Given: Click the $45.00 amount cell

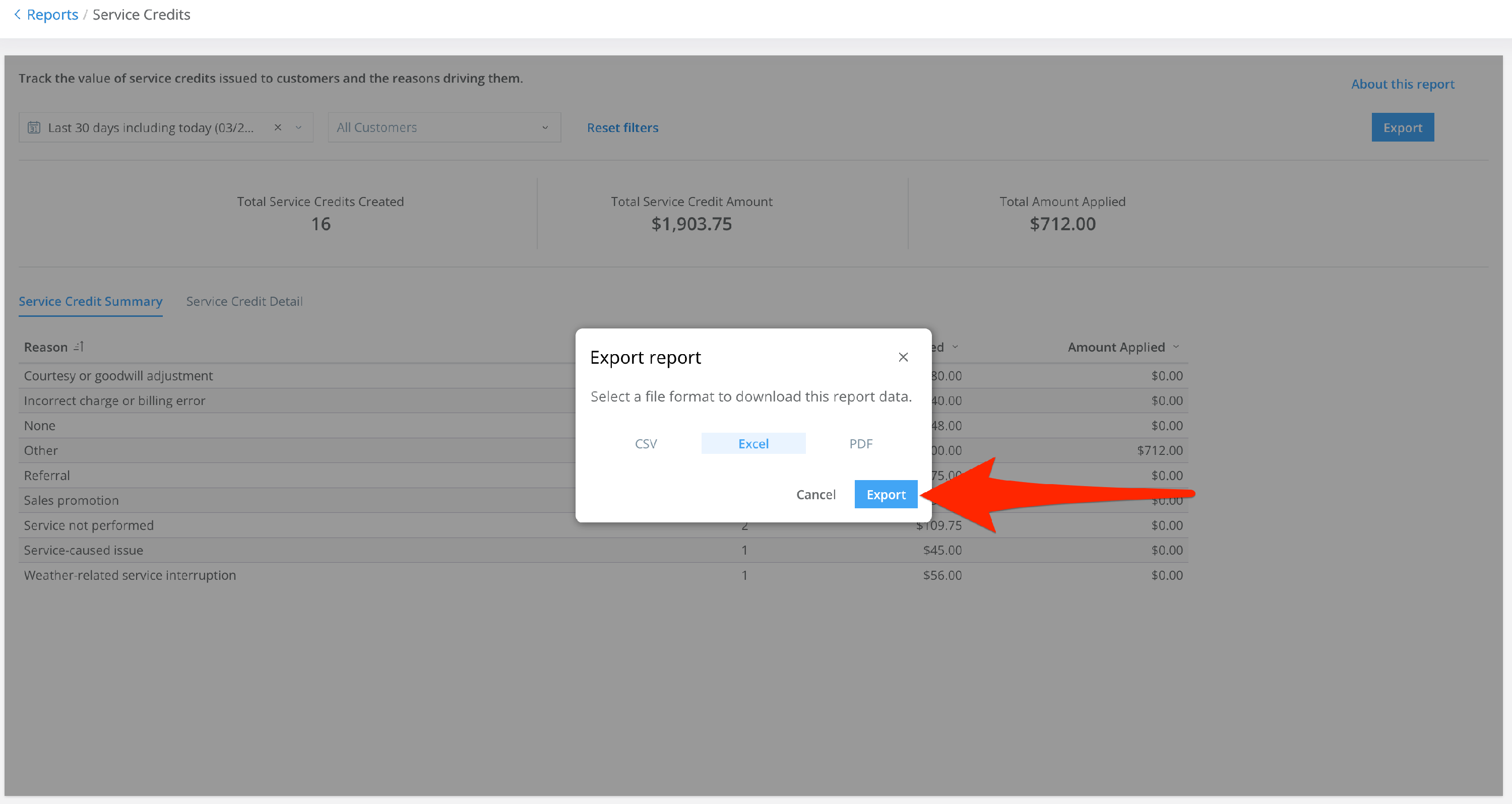Looking at the screenshot, I should pos(942,551).
